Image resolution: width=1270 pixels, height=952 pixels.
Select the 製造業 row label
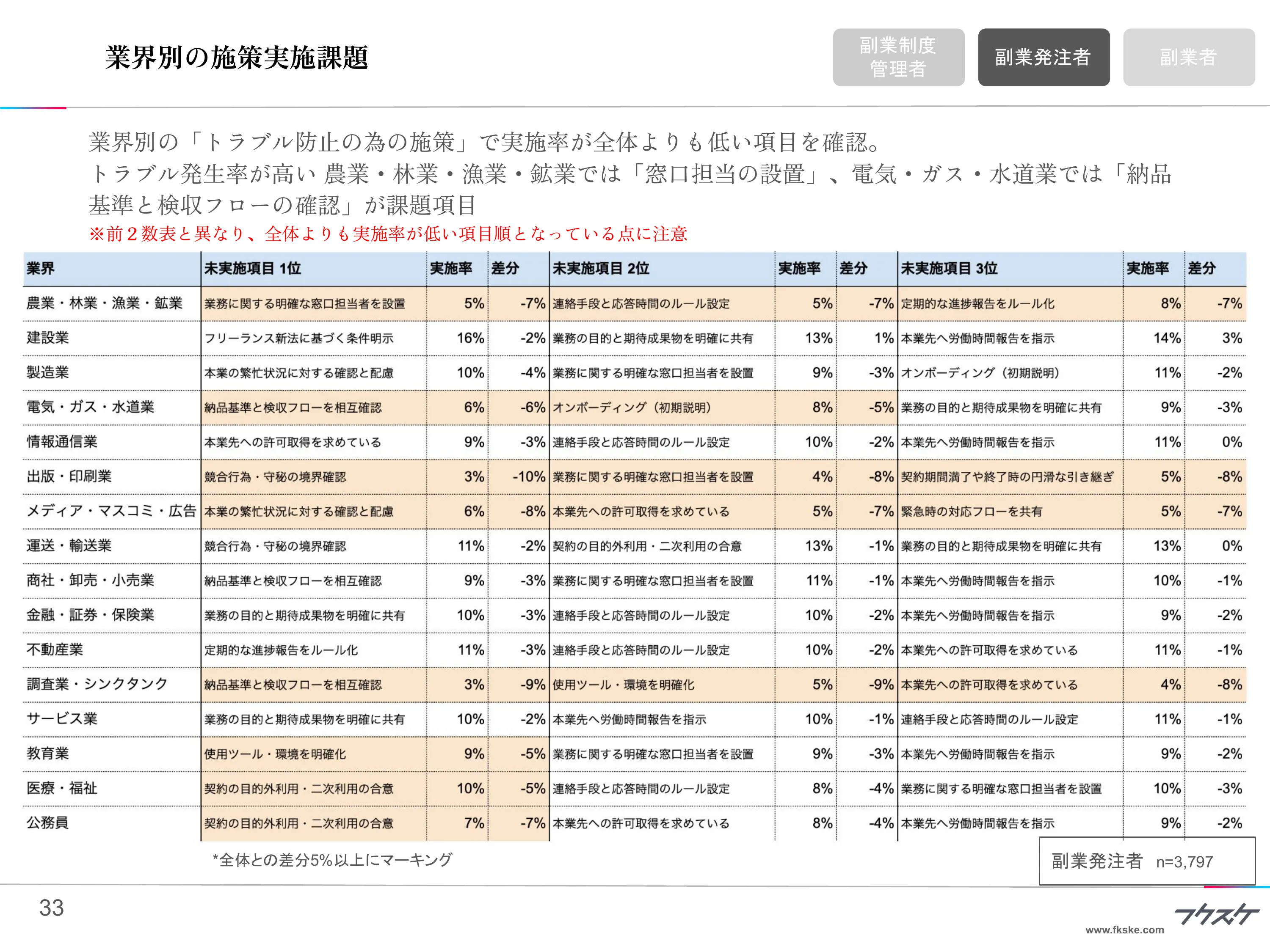48,372
